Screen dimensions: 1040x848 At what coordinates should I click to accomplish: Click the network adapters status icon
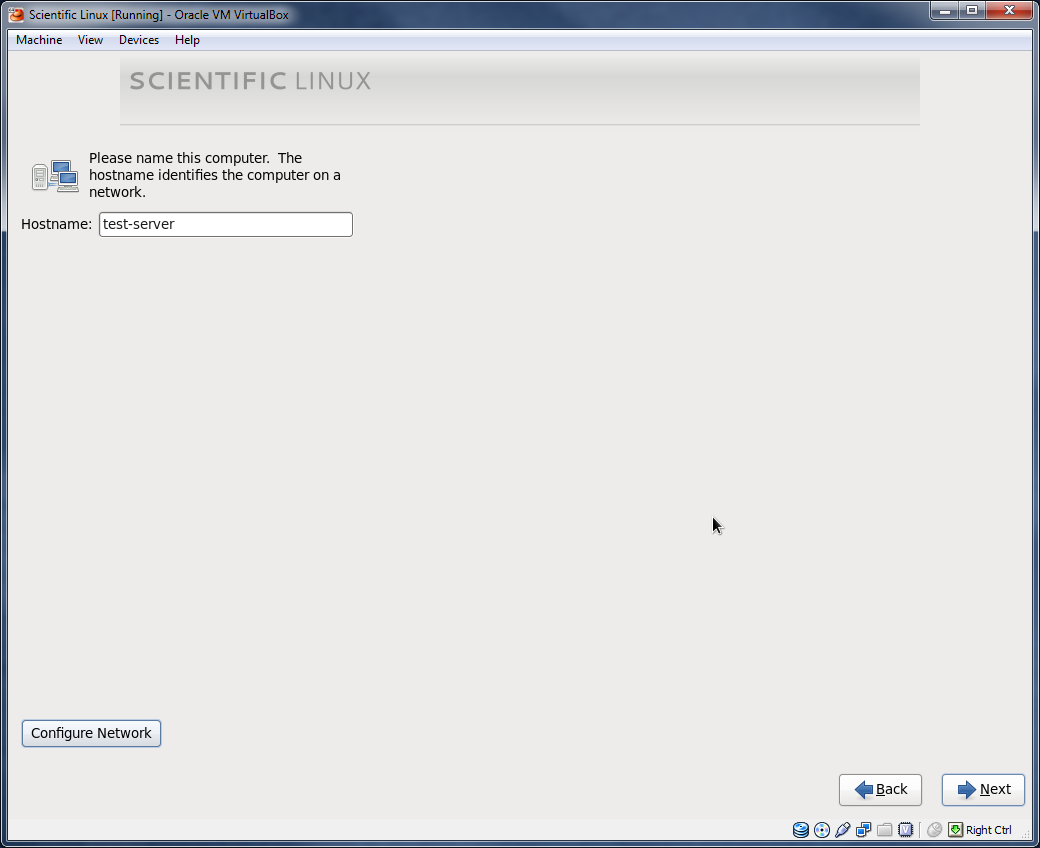tap(864, 829)
